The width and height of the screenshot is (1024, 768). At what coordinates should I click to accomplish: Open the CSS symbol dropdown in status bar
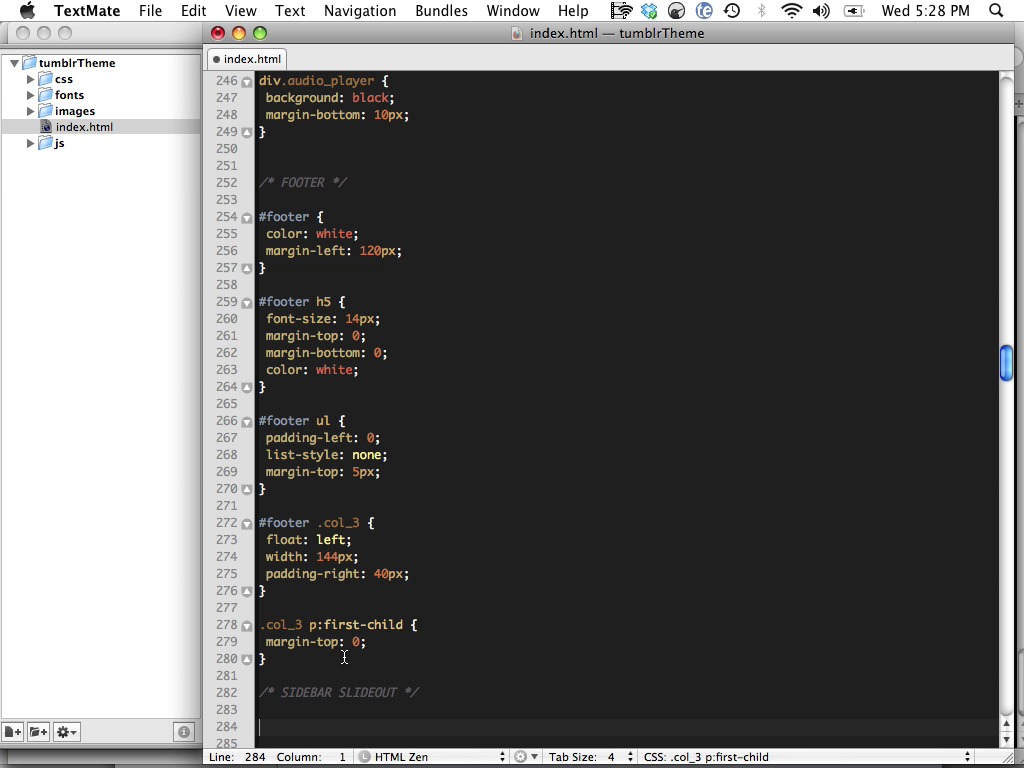pyautogui.click(x=807, y=757)
